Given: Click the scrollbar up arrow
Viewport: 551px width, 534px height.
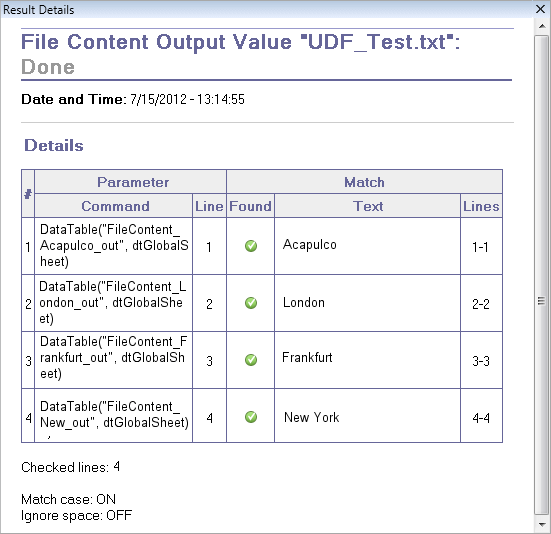Looking at the screenshot, I should pyautogui.click(x=542, y=26).
